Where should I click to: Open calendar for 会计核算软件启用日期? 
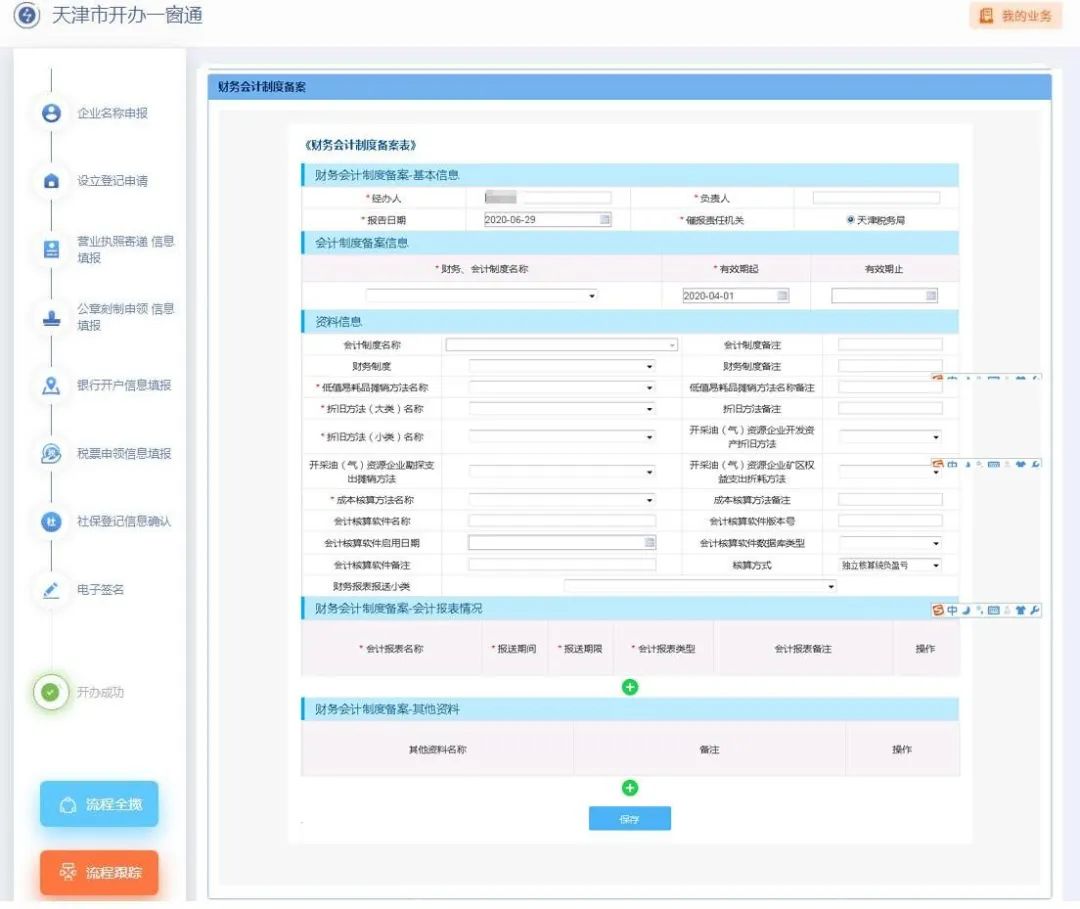pyautogui.click(x=650, y=543)
